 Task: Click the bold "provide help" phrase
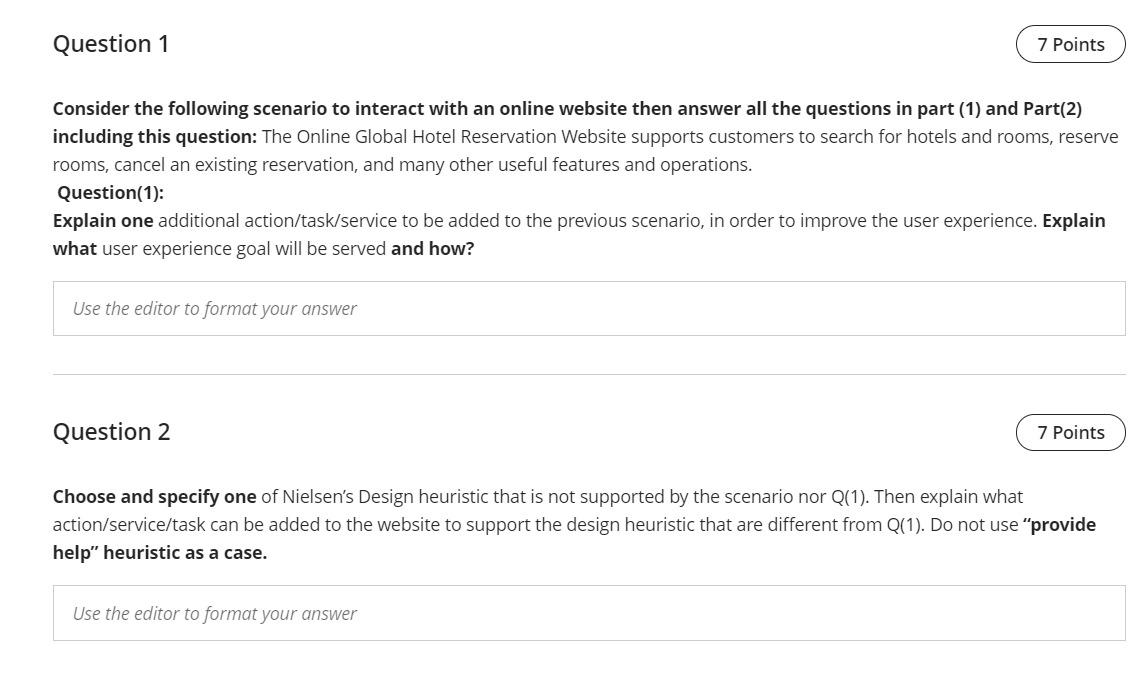click(1062, 524)
